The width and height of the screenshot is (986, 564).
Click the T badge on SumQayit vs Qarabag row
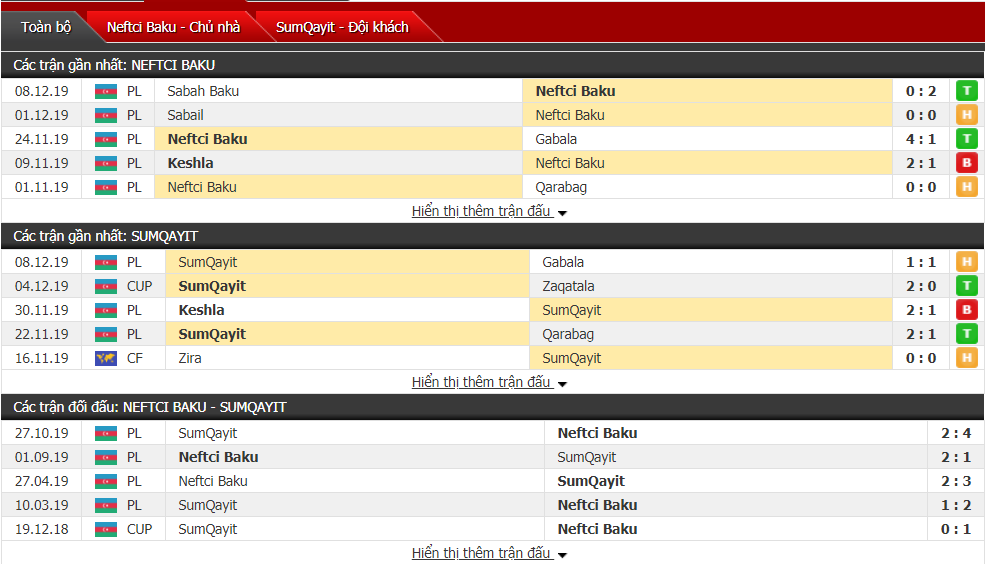coord(967,334)
